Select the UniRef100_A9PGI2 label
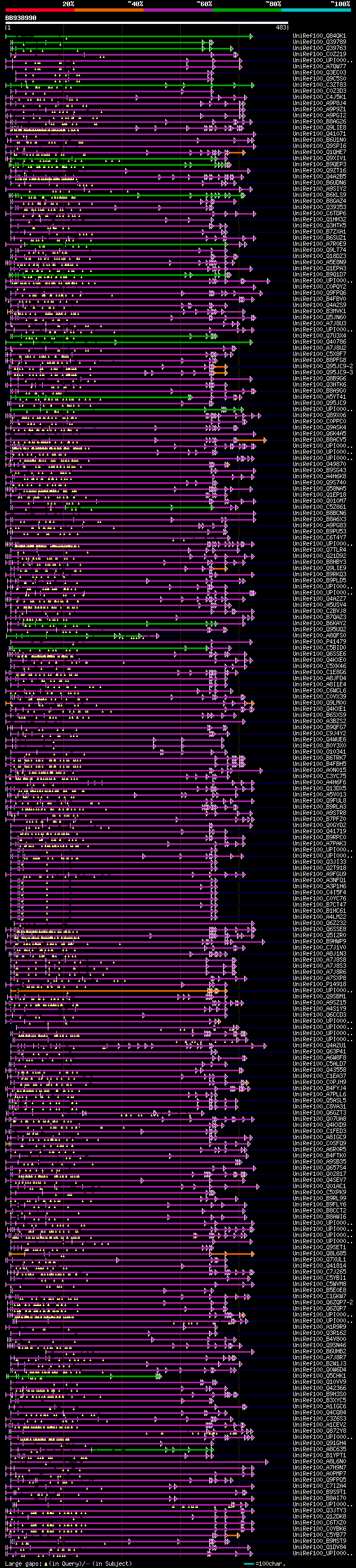The height and width of the screenshot is (1568, 356). (319, 115)
